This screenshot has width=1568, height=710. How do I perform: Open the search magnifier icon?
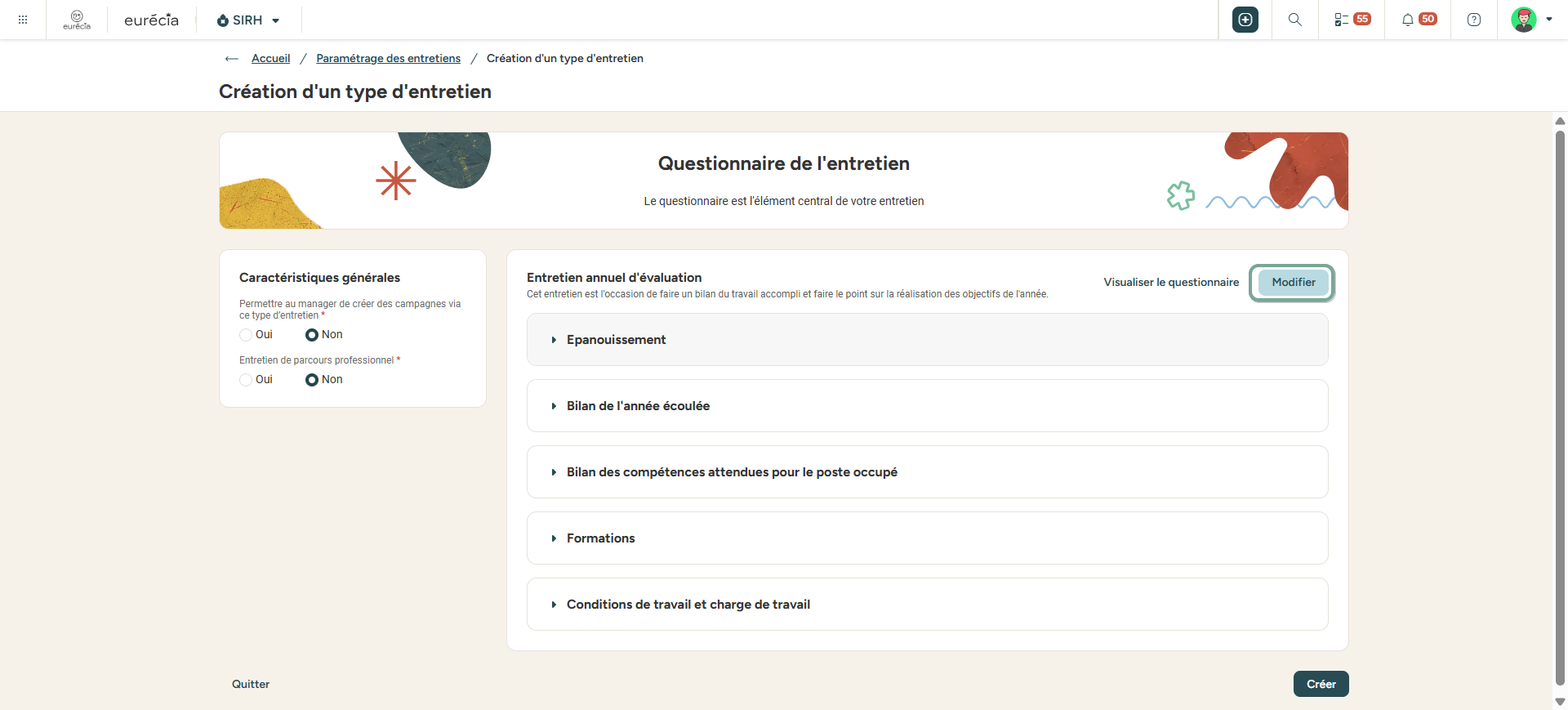pos(1295,20)
